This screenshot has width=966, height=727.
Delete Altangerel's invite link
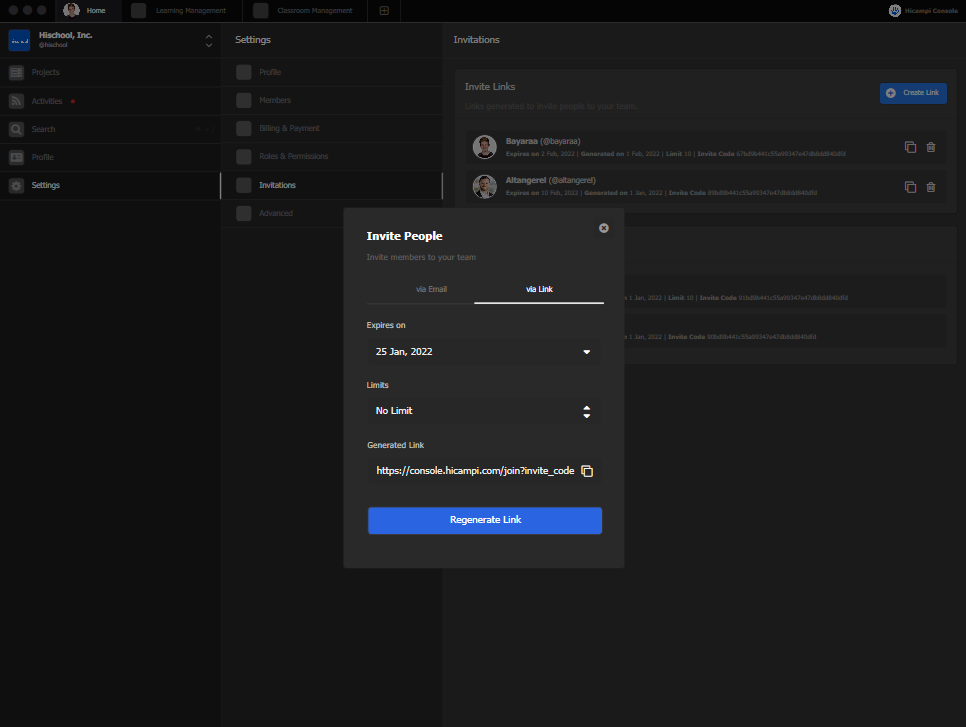point(931,187)
